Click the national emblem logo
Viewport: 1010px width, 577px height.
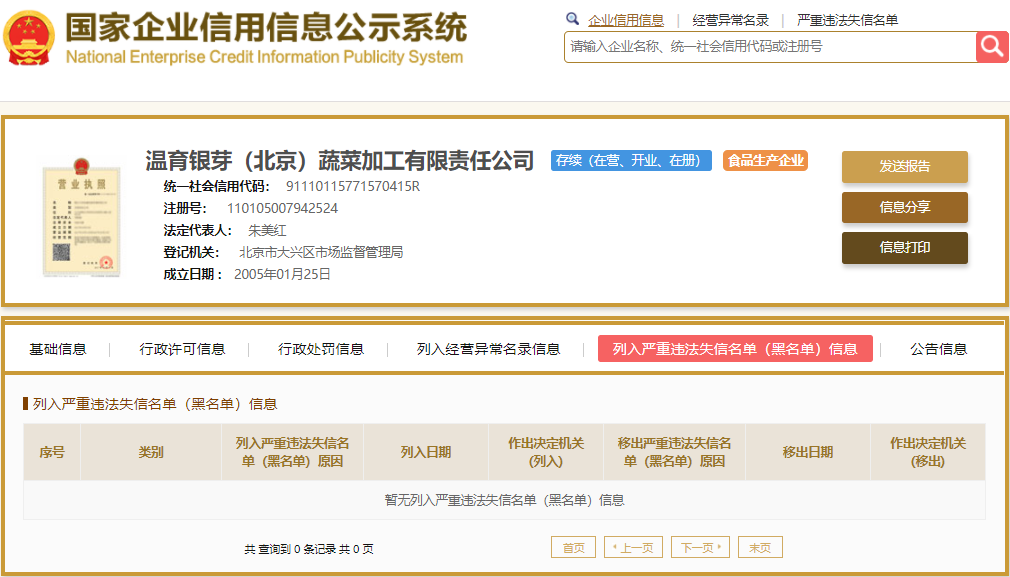(x=29, y=38)
